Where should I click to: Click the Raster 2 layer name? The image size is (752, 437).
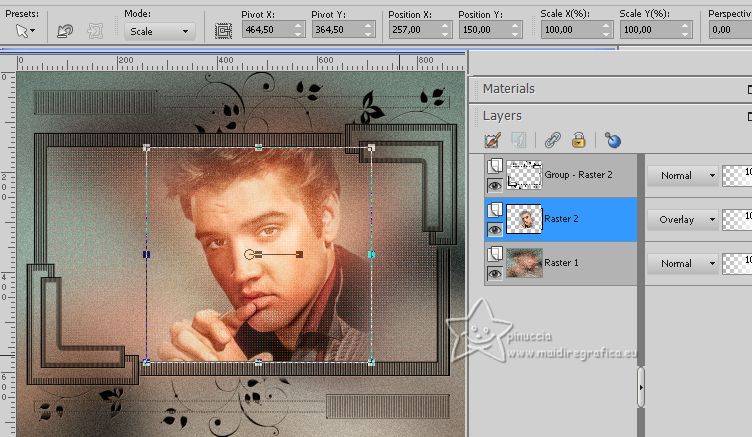pos(561,219)
